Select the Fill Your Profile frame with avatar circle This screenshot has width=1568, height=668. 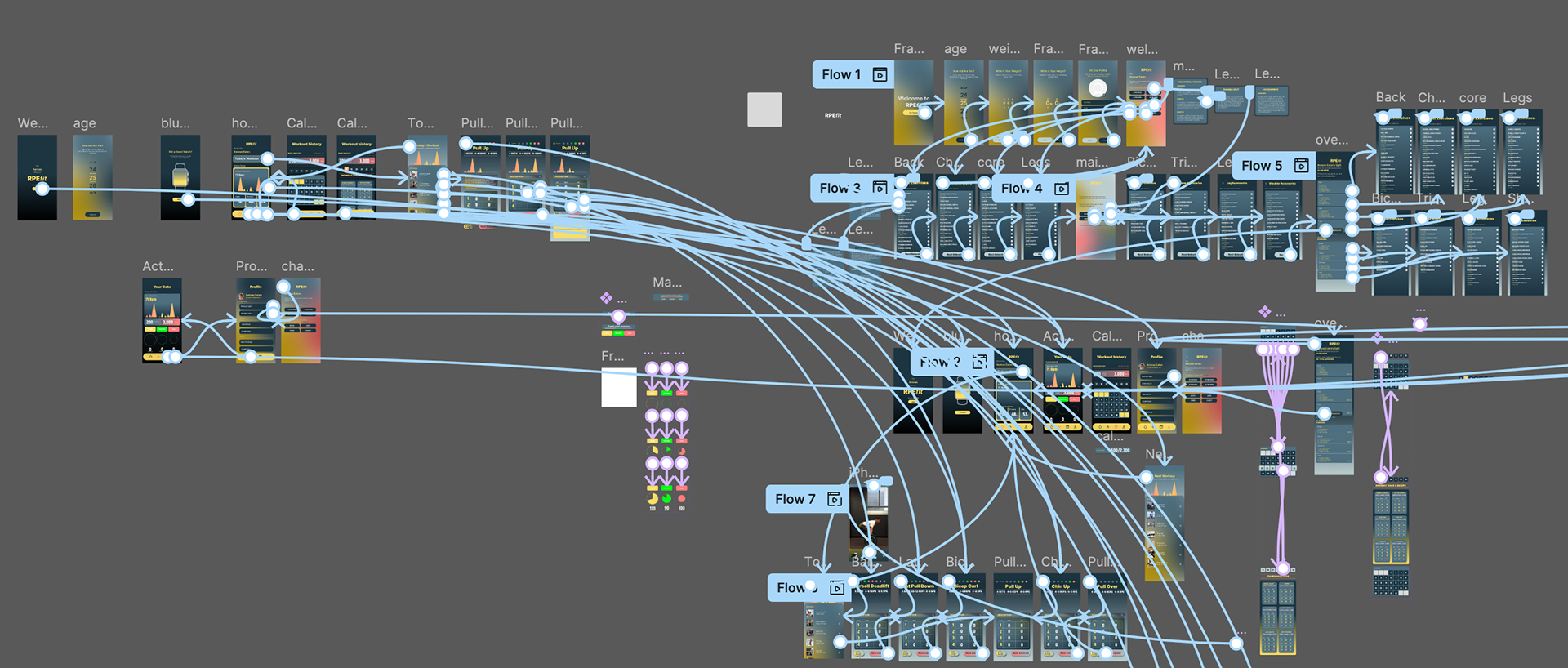(x=1098, y=103)
